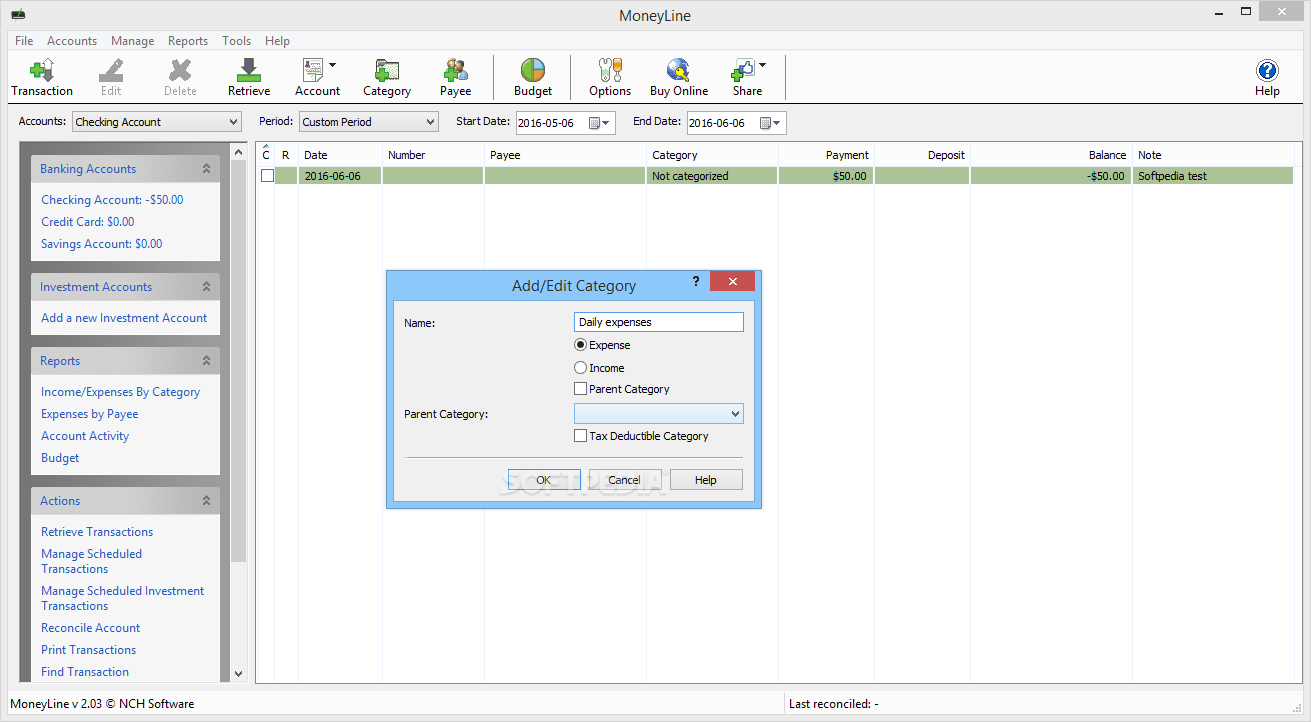Click OK in the category dialog
This screenshot has width=1311, height=722.
[x=544, y=480]
